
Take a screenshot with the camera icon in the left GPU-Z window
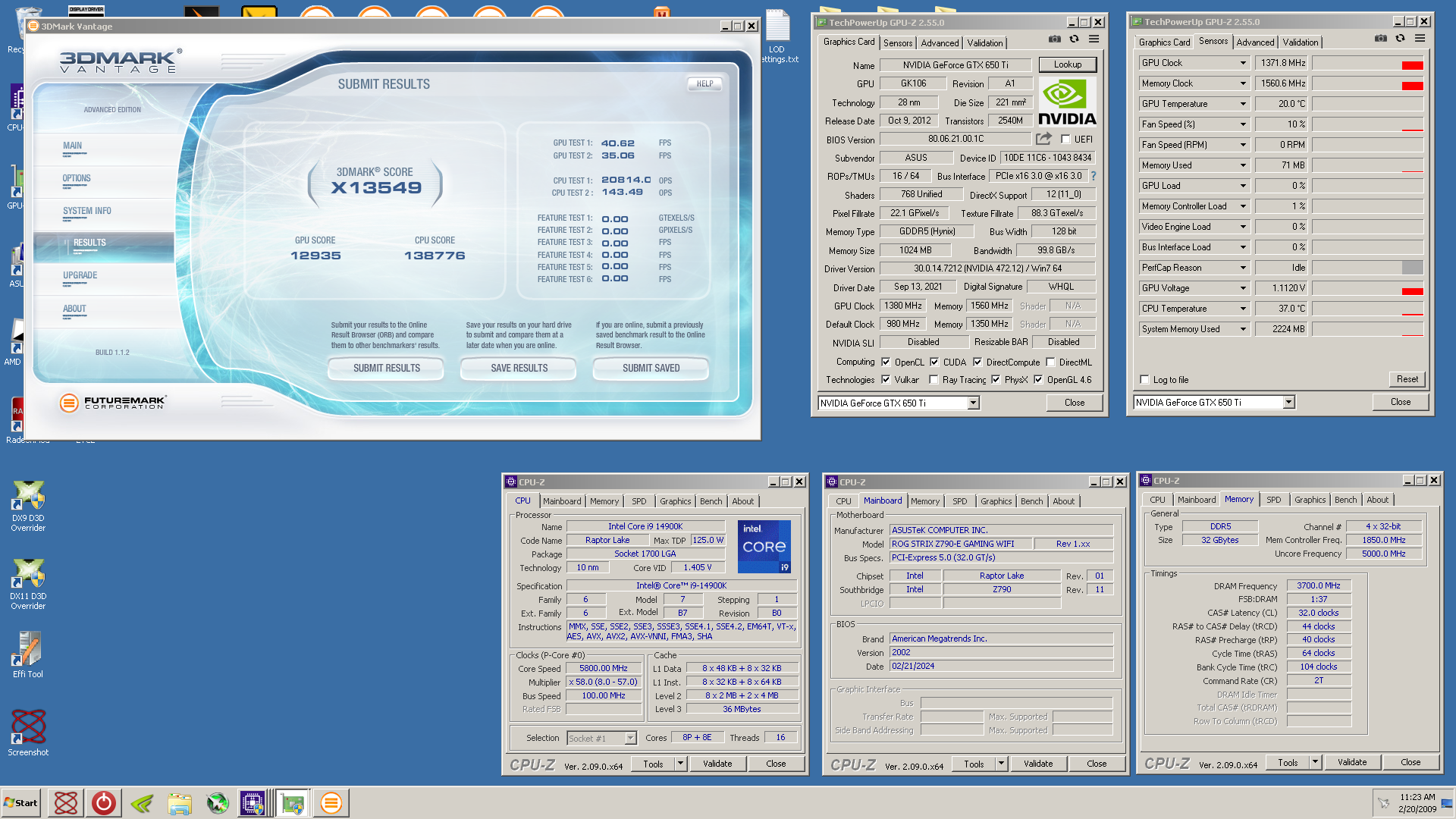click(1054, 39)
